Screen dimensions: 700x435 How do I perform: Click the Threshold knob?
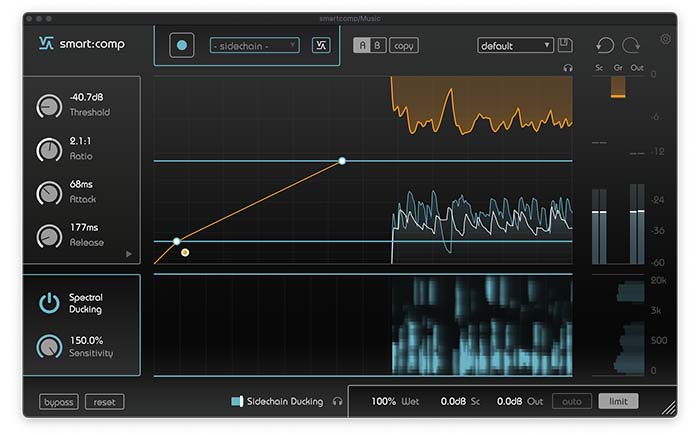tap(49, 106)
